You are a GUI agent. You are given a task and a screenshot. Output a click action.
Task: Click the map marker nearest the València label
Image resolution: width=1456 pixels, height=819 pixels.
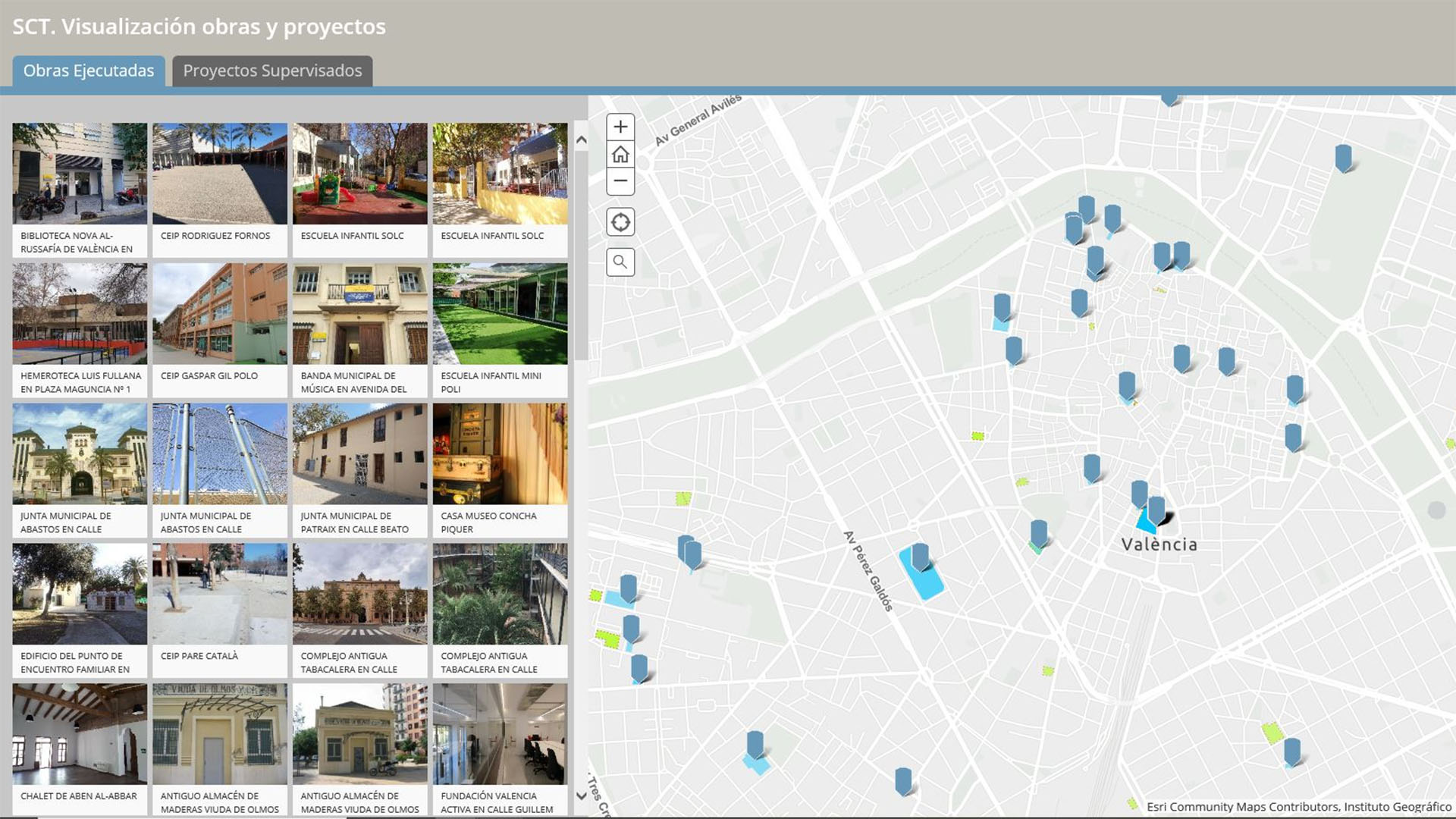tap(1156, 510)
